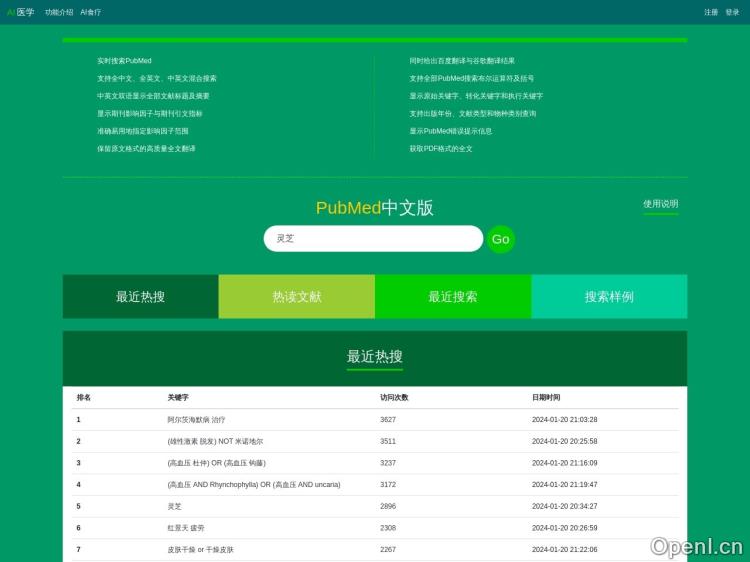Viewport: 750px width, 562px height.
Task: Click feature text 支持全部PubMed搜索布尔运算符及括号
Action: click(472, 78)
